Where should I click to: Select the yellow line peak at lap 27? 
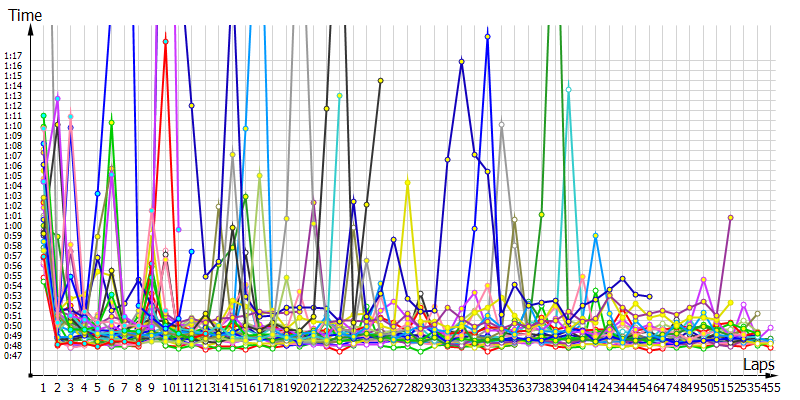coord(407,182)
